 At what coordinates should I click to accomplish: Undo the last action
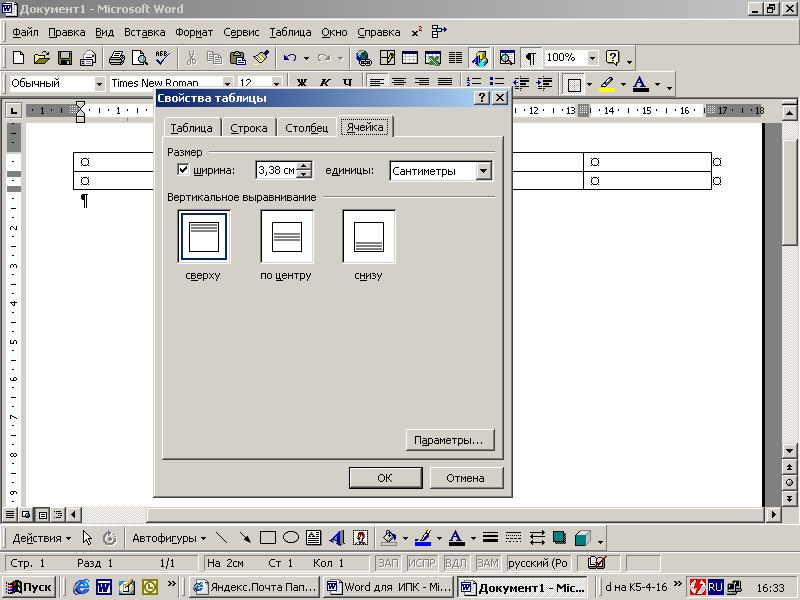point(290,58)
